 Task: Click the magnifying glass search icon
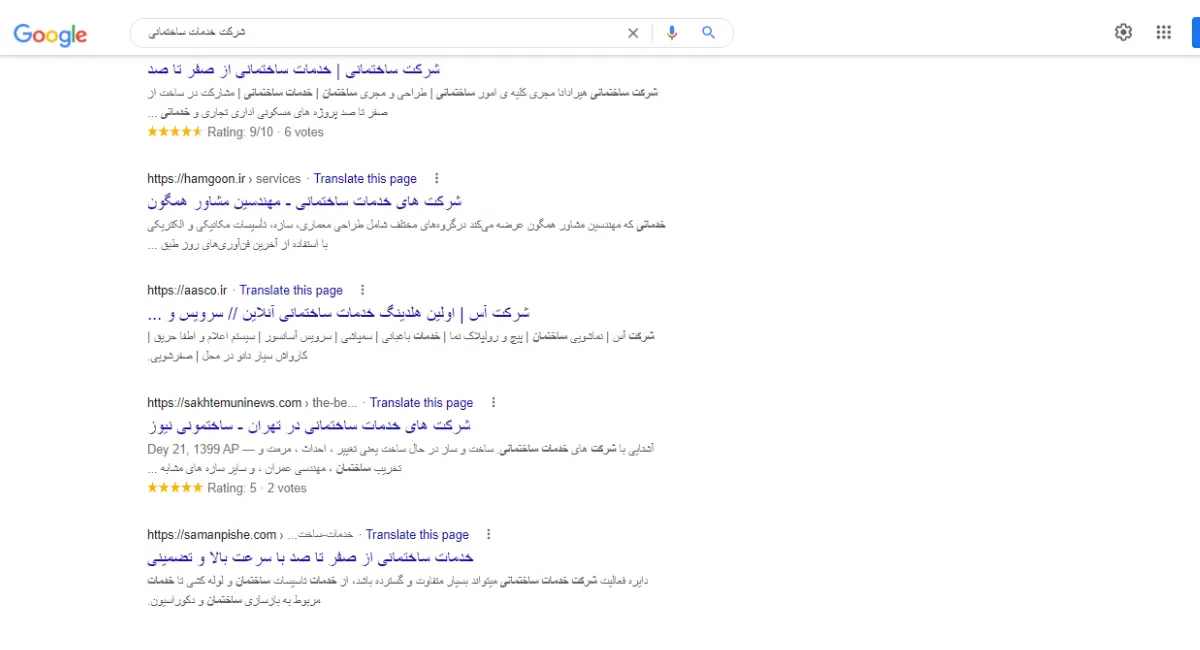(709, 33)
